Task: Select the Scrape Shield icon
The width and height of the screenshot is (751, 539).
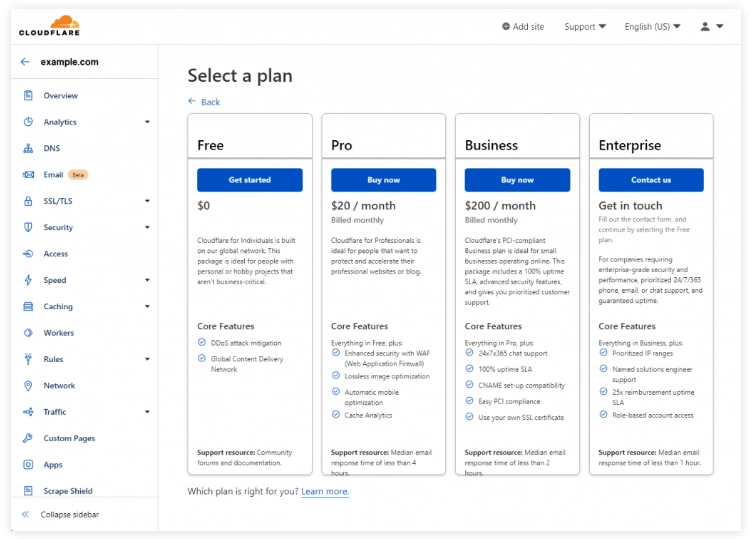Action: click(x=28, y=491)
